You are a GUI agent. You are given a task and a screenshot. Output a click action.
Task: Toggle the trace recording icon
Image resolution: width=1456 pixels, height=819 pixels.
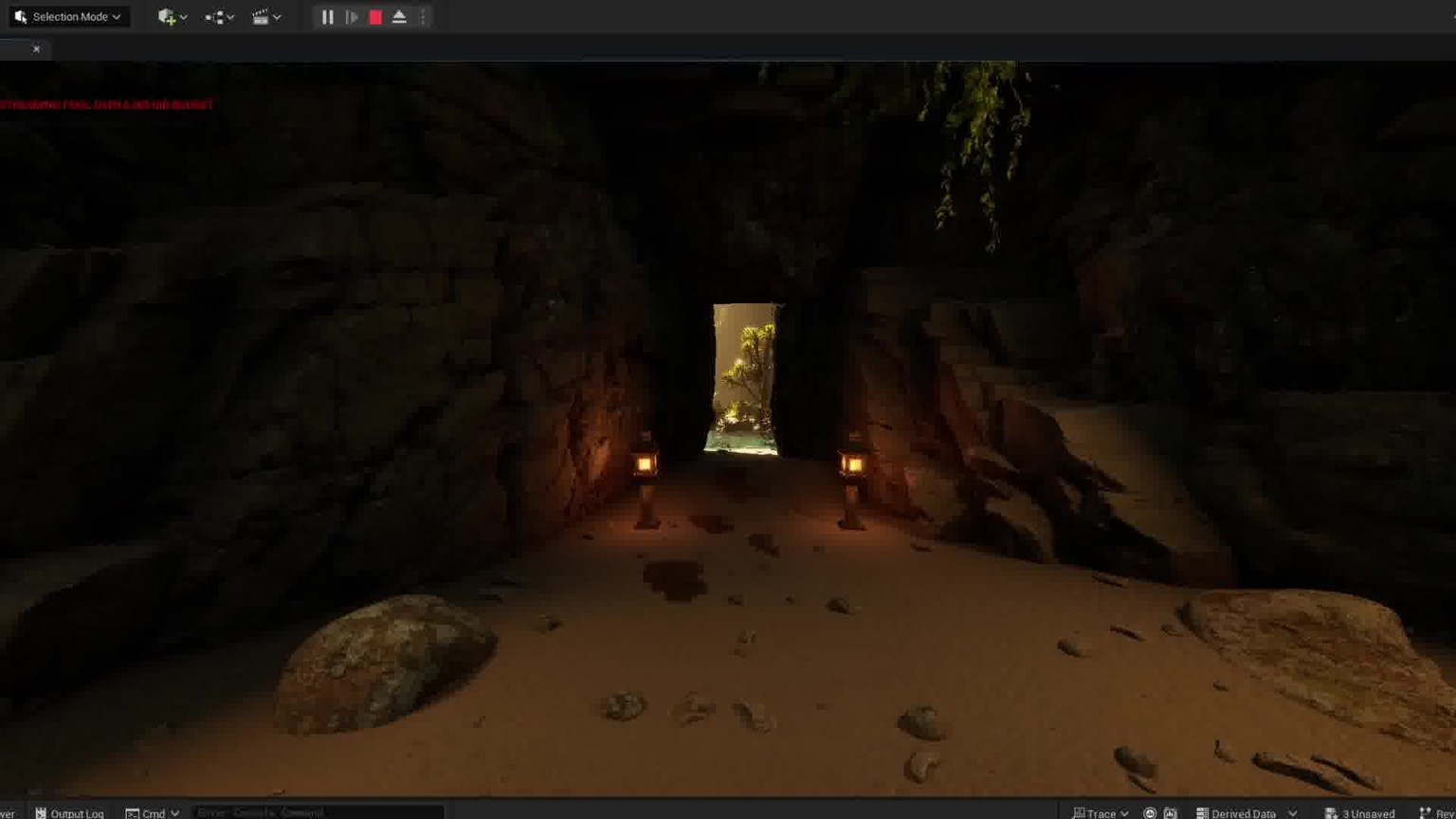pyautogui.click(x=1150, y=813)
